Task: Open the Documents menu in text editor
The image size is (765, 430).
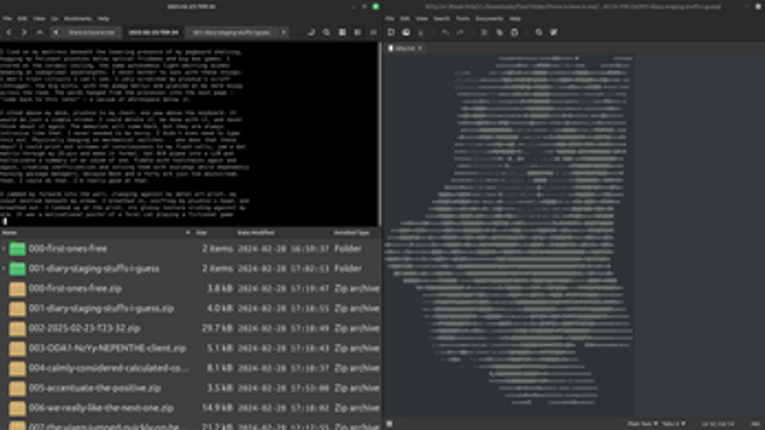Action: point(489,18)
